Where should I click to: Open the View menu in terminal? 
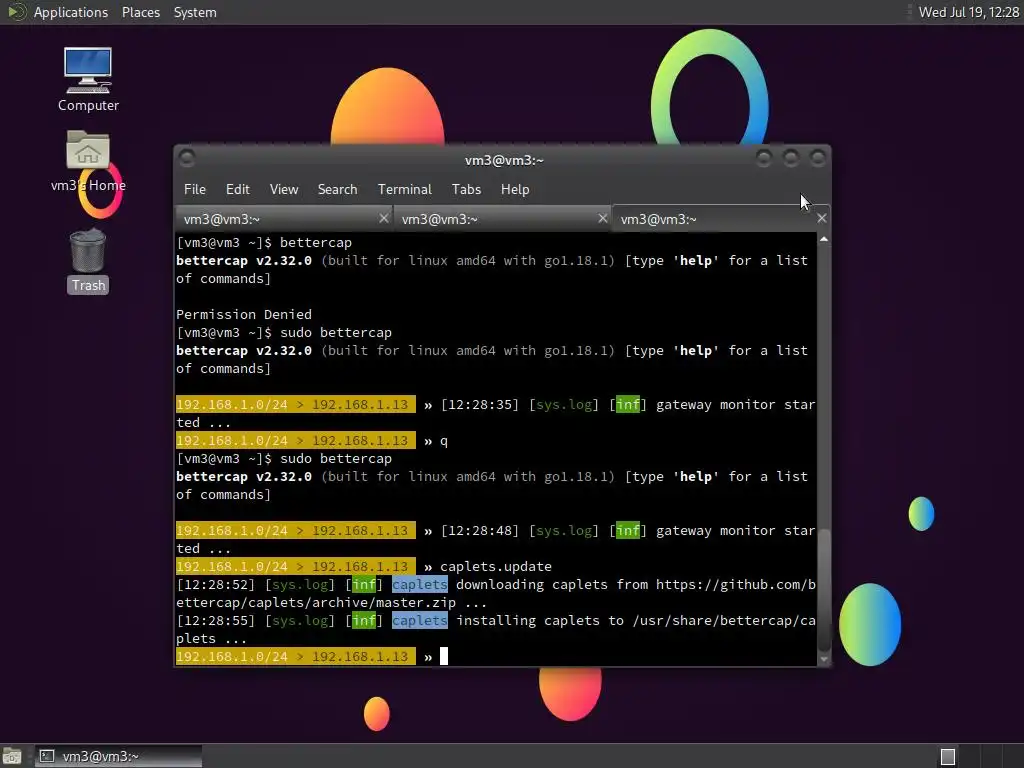click(284, 189)
